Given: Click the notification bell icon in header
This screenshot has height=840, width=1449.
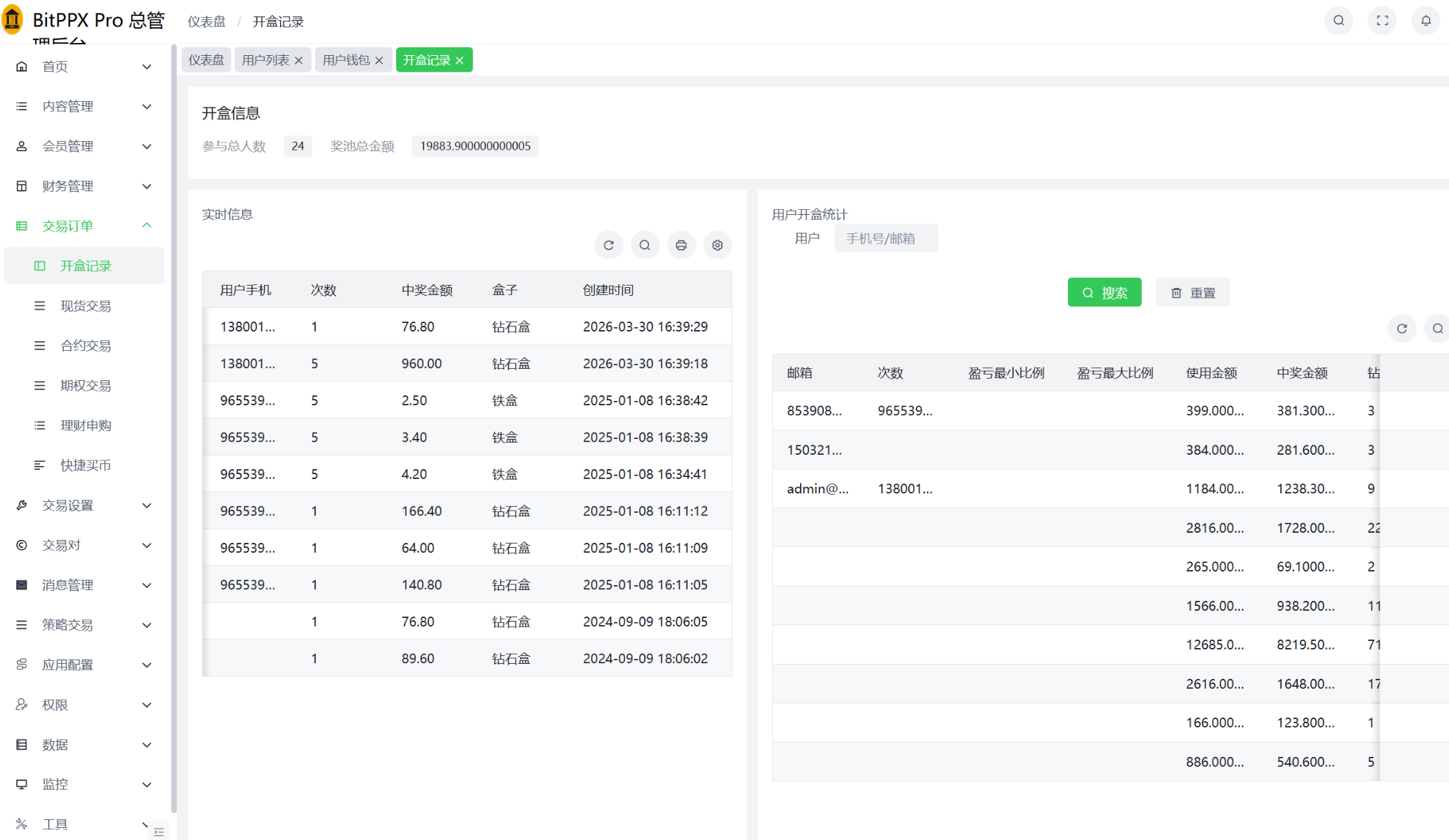Looking at the screenshot, I should tap(1425, 21).
